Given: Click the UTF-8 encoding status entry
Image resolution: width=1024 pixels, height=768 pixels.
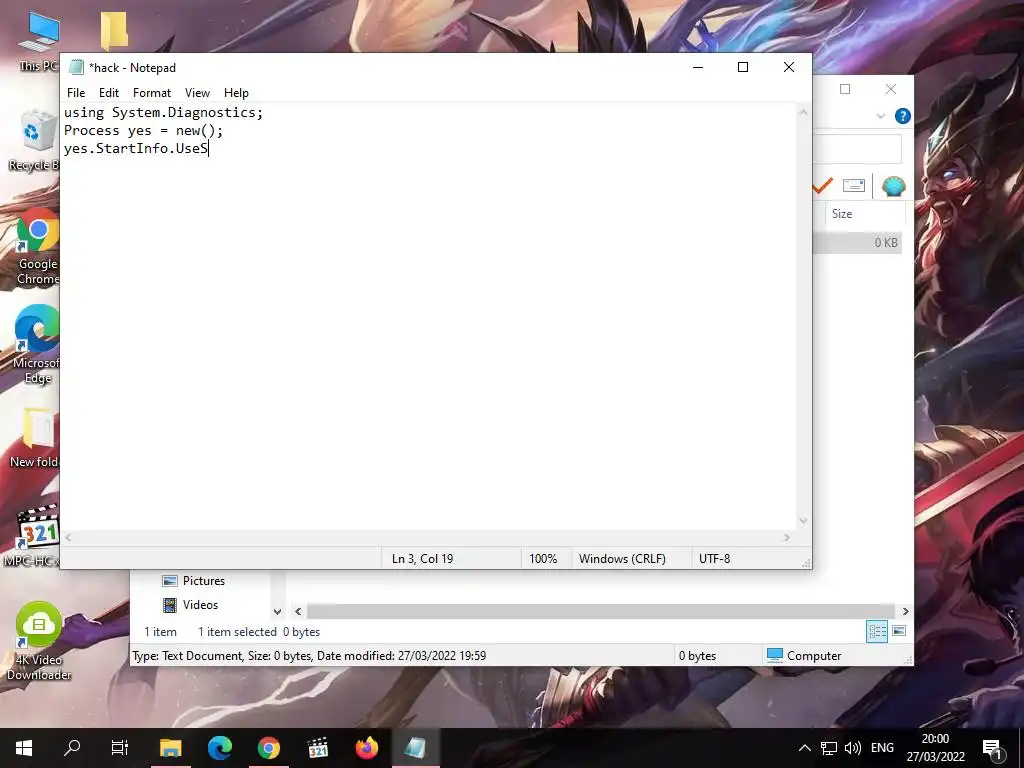Looking at the screenshot, I should click(x=714, y=559).
